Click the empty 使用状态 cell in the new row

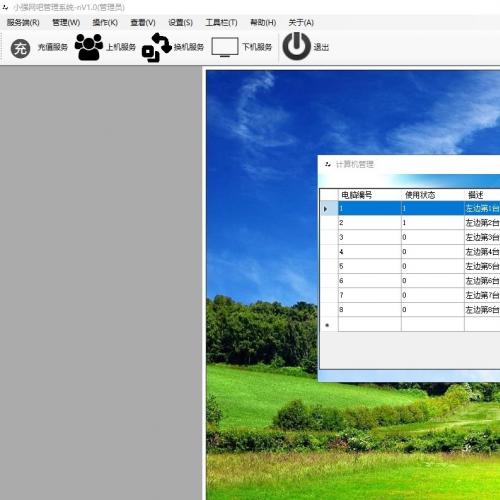click(x=433, y=324)
